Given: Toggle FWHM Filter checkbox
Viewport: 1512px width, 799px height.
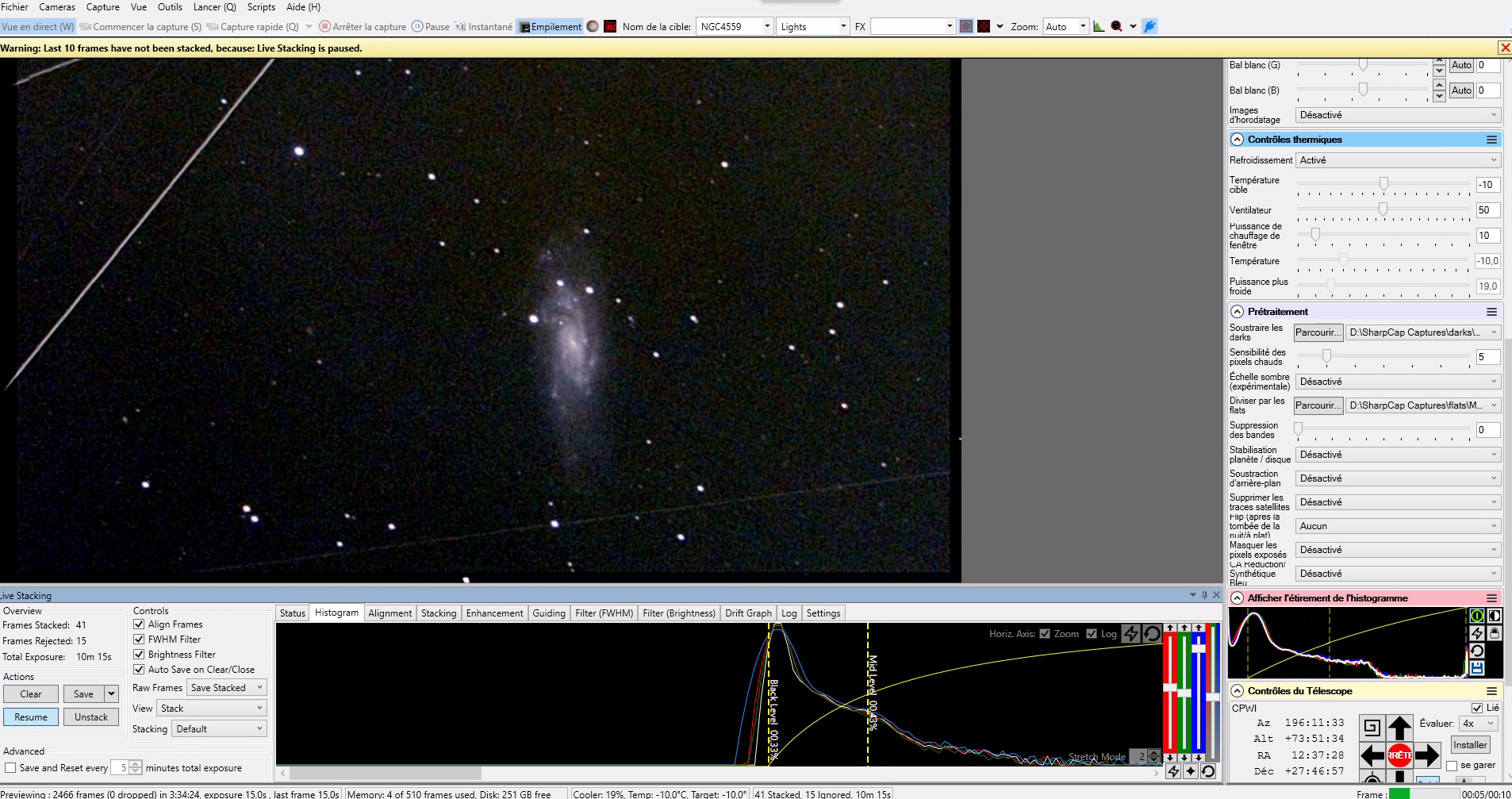Looking at the screenshot, I should (x=139, y=639).
